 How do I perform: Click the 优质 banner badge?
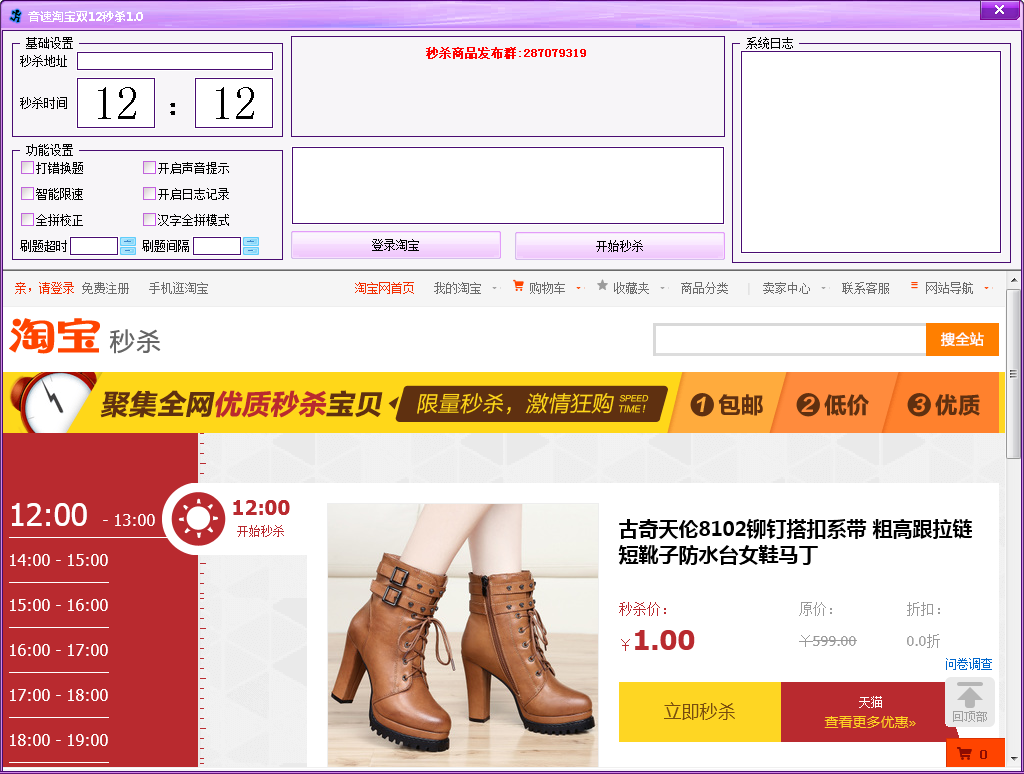tap(944, 405)
